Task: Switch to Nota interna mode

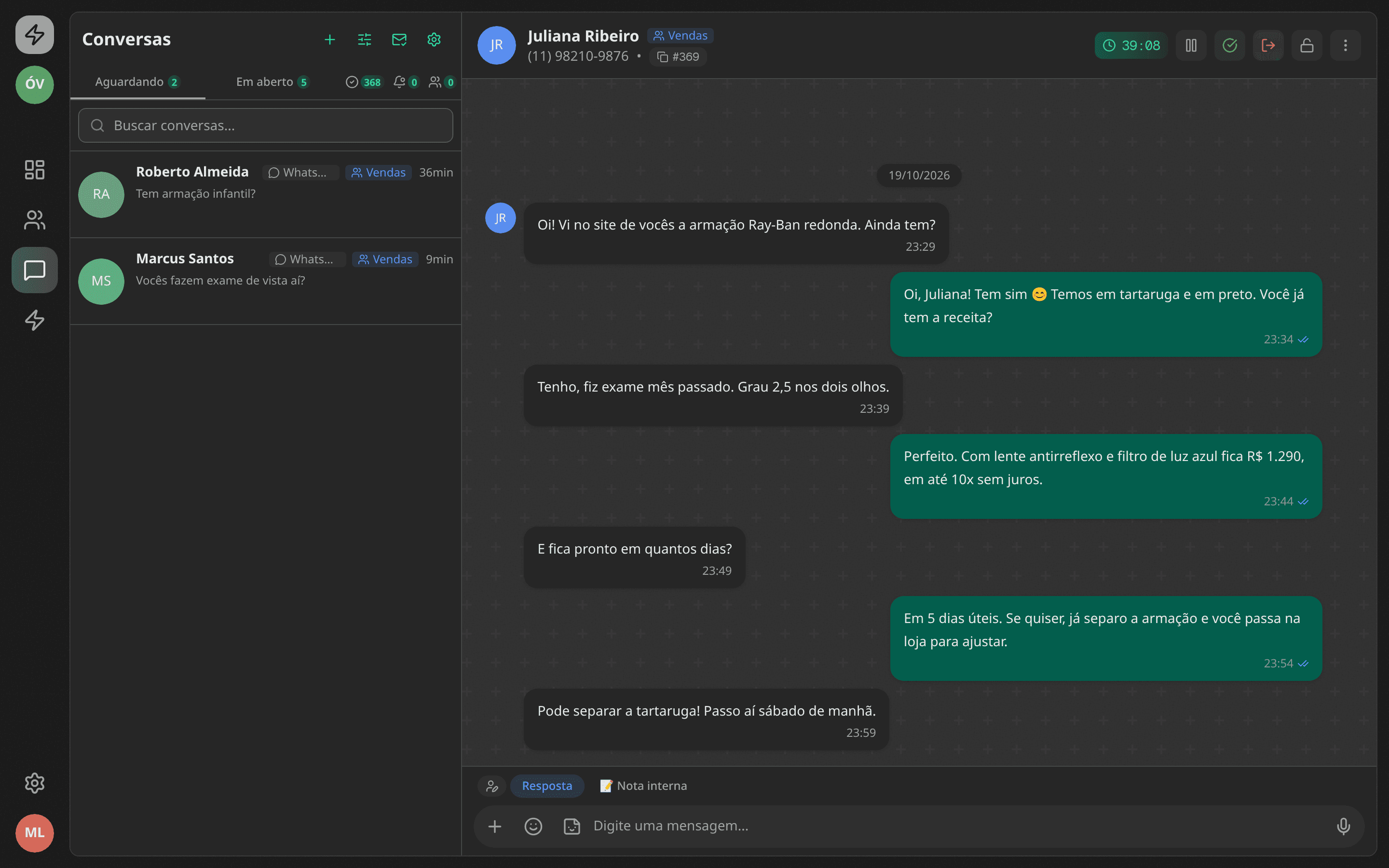Action: (643, 786)
